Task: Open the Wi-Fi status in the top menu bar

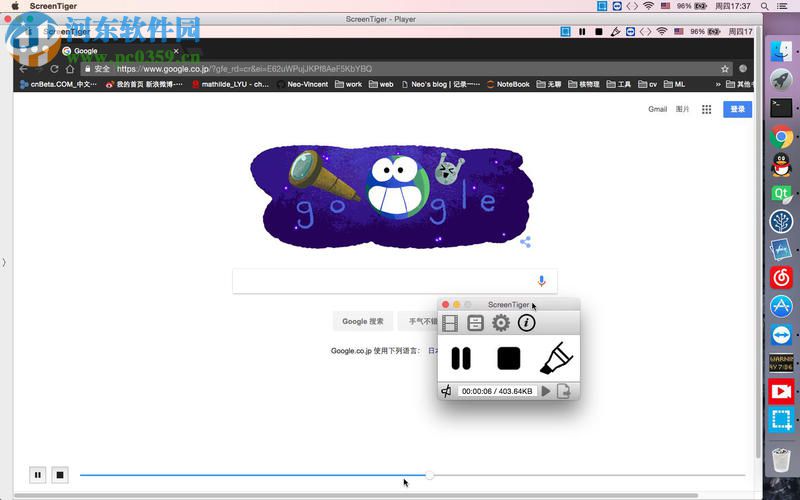Action: pyautogui.click(x=648, y=6)
